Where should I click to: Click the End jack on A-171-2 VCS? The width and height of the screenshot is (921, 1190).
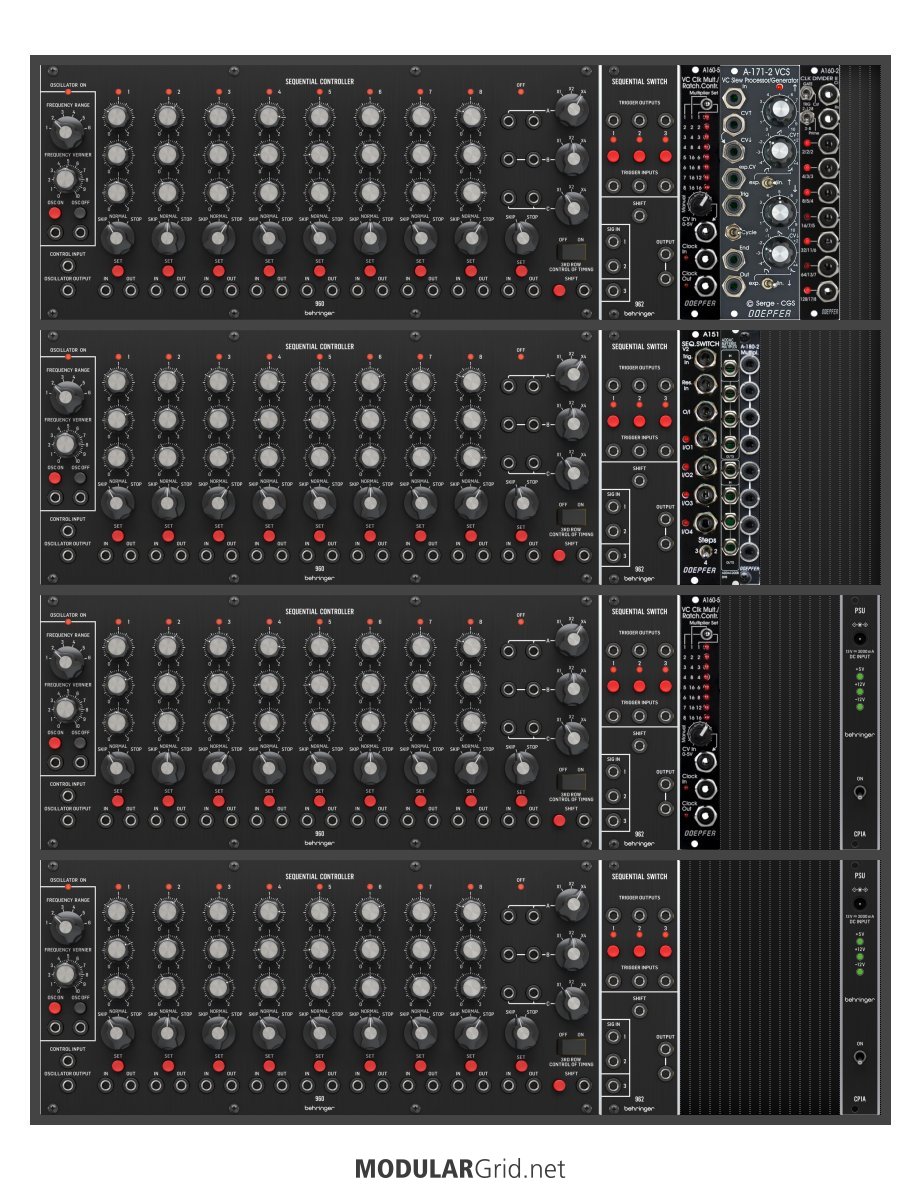pos(733,259)
